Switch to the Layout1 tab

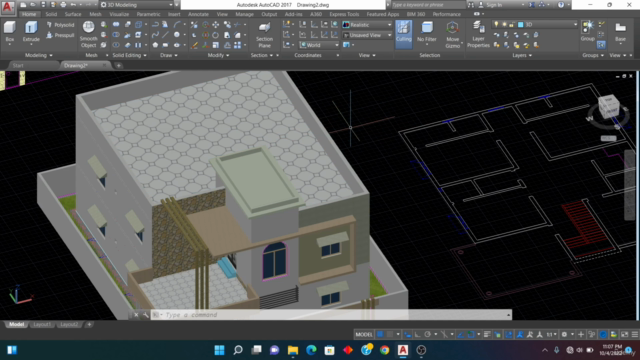pos(42,324)
